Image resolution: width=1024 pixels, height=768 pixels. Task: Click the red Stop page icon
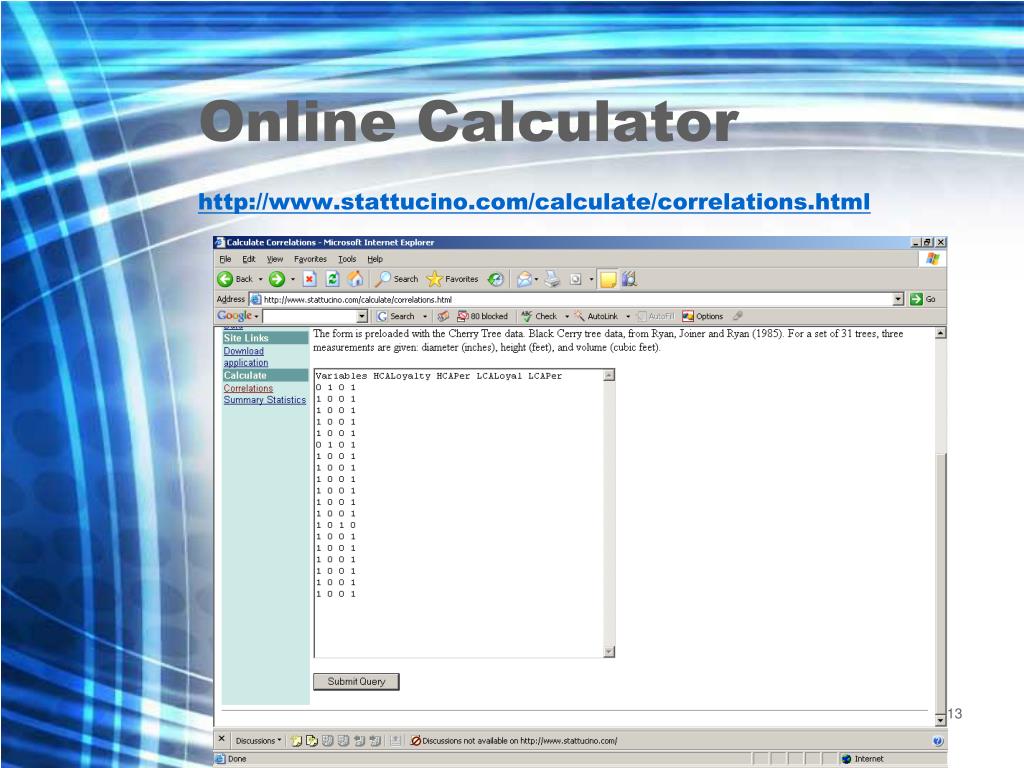tap(310, 280)
